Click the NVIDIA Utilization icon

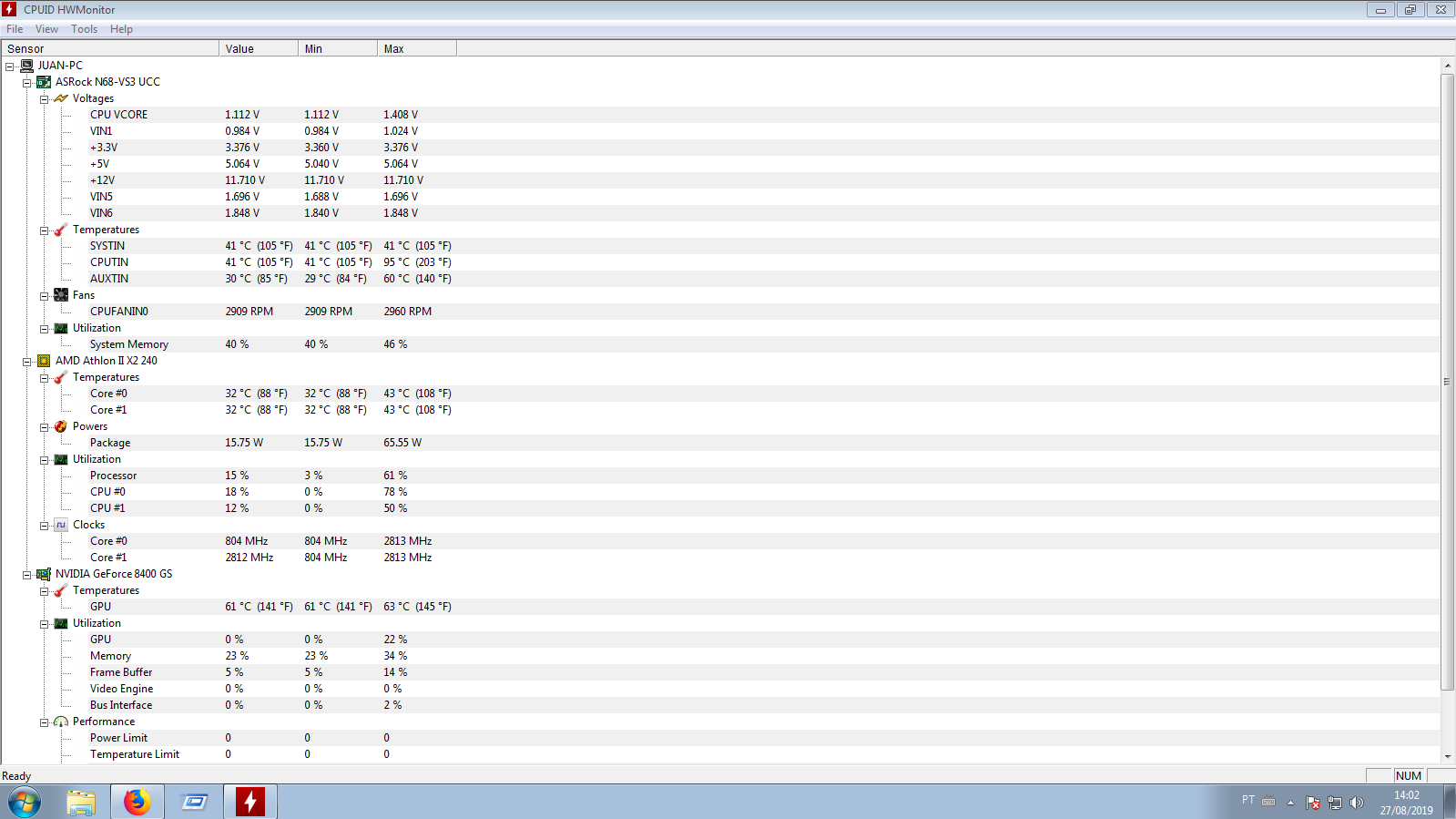(61, 623)
